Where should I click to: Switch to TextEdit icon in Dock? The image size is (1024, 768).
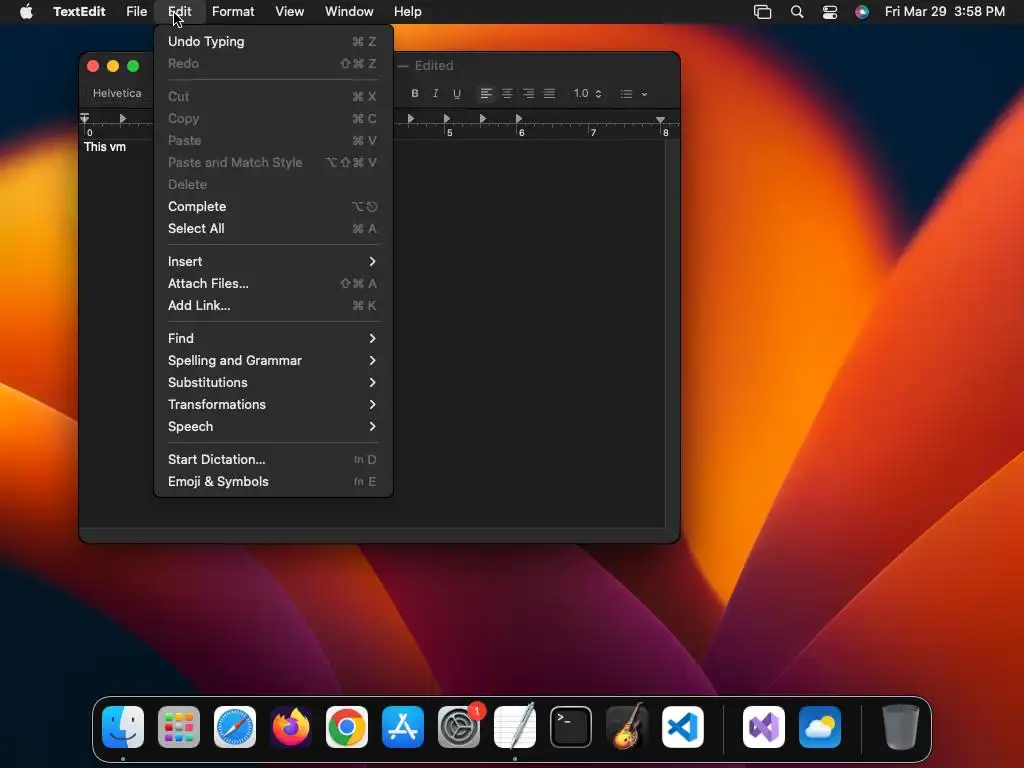pyautogui.click(x=515, y=727)
